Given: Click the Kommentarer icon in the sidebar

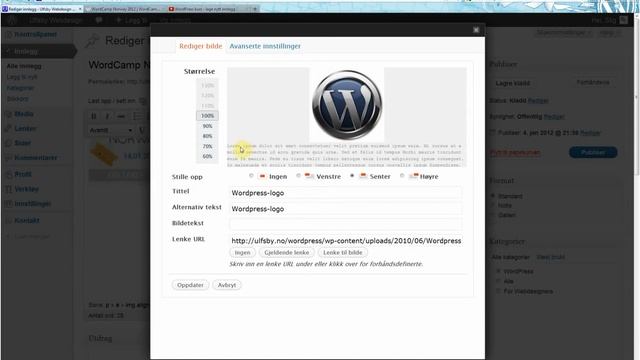Looking at the screenshot, I should pos(8,158).
